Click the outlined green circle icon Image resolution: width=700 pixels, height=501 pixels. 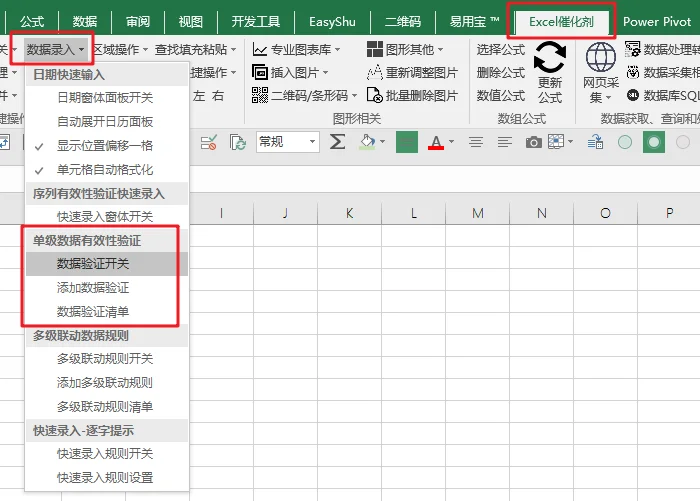pos(625,142)
